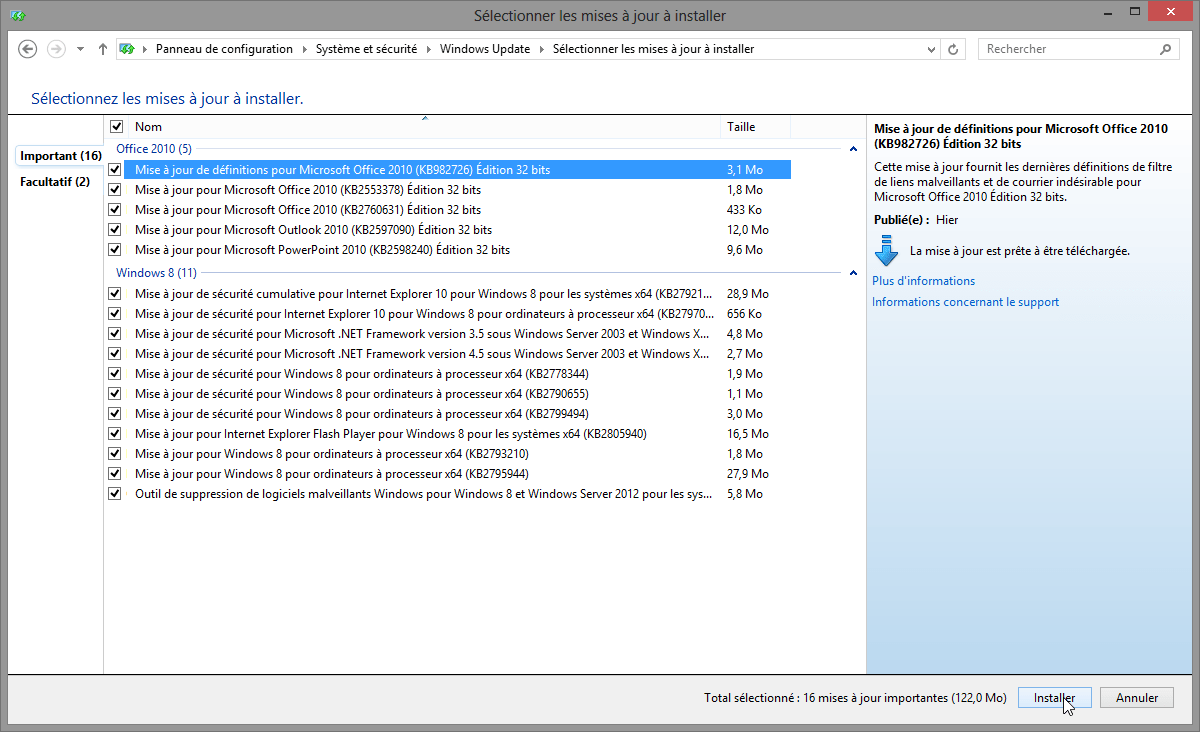1200x732 pixels.
Task: Select the Windows 8 (11) group header
Action: click(156, 273)
